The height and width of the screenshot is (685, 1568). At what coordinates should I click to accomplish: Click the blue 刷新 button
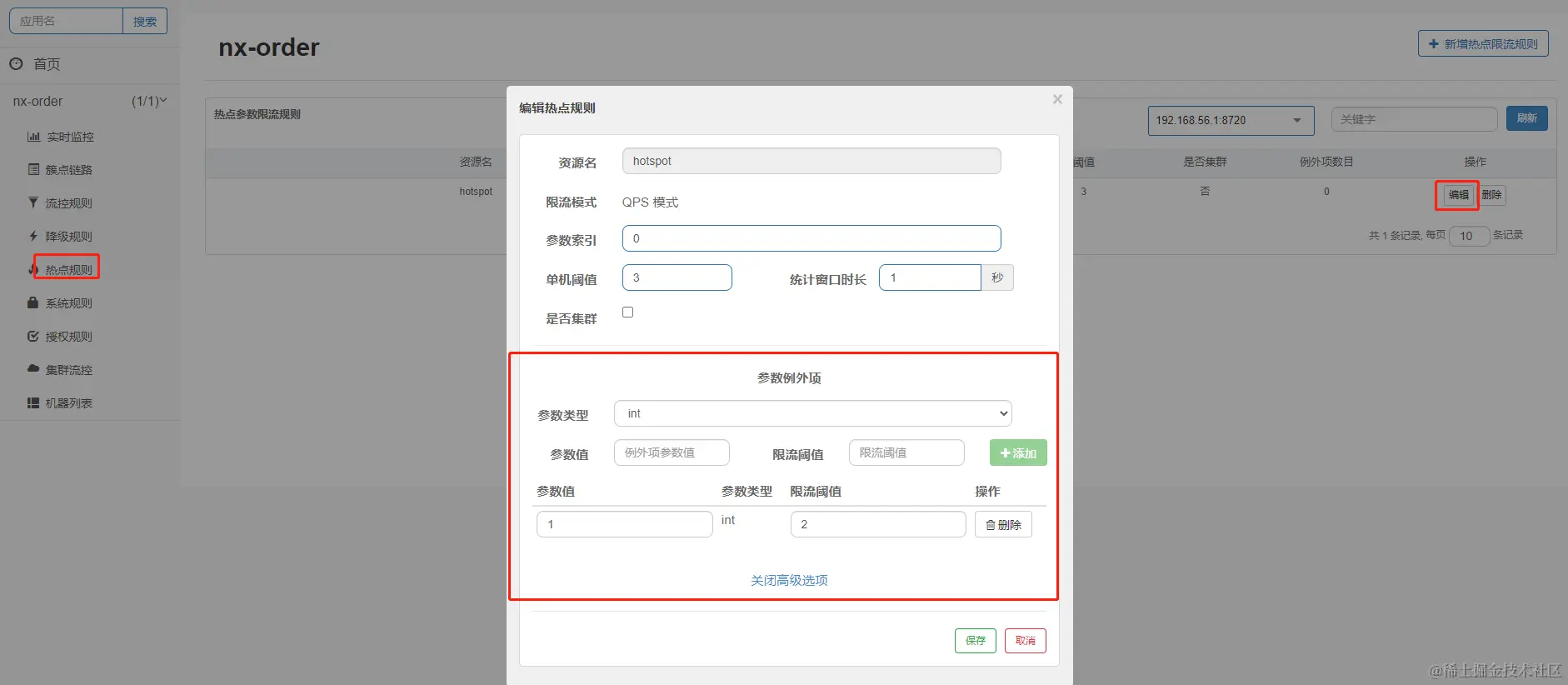tap(1527, 118)
